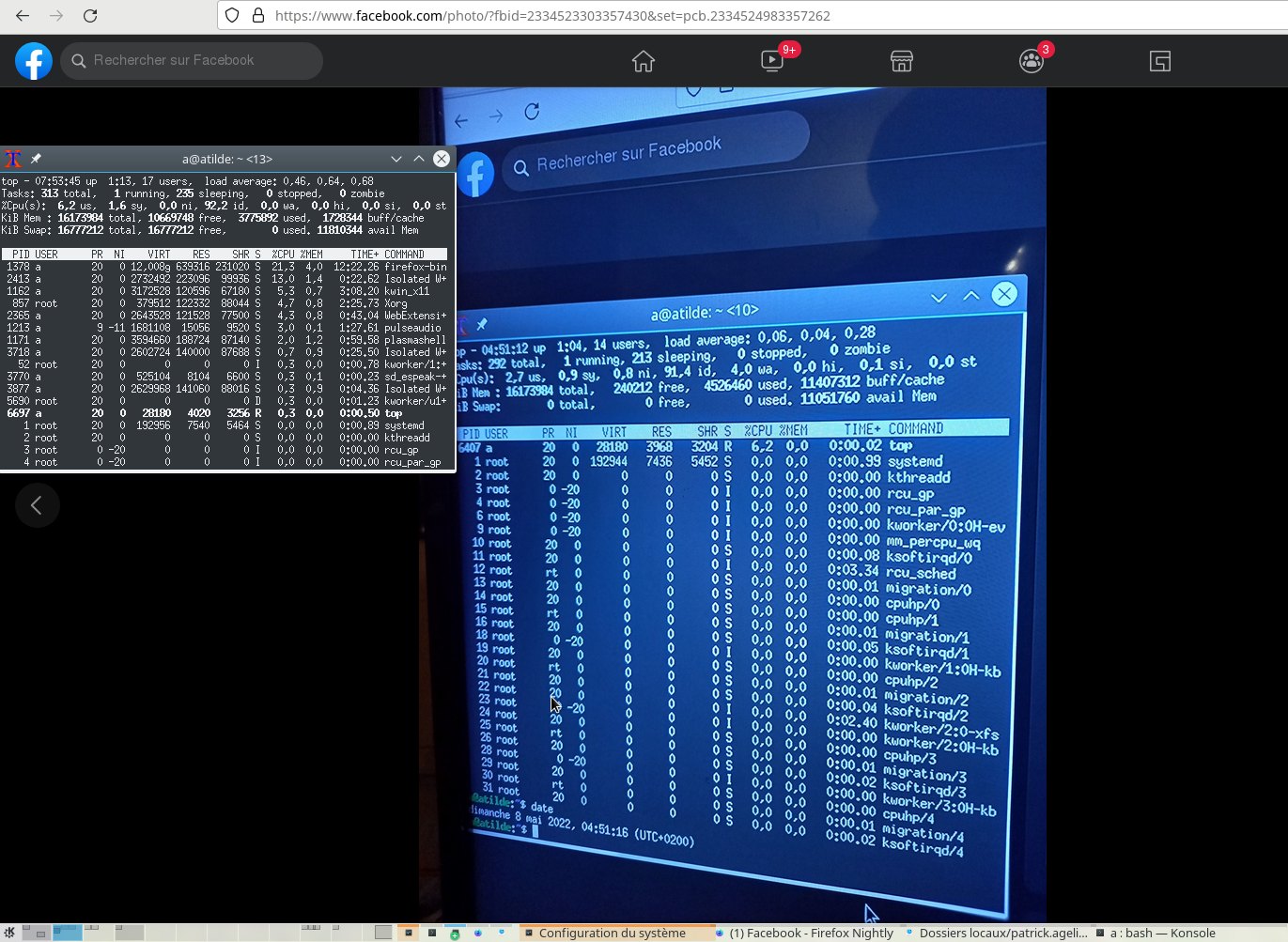Click the padlock site security icon
Screen dimensions: 1288x942
click(x=257, y=16)
